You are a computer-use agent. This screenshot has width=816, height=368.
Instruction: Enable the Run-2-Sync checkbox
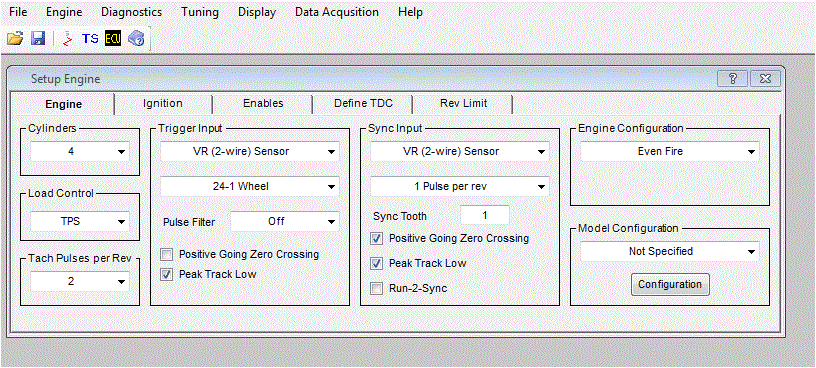tap(376, 288)
